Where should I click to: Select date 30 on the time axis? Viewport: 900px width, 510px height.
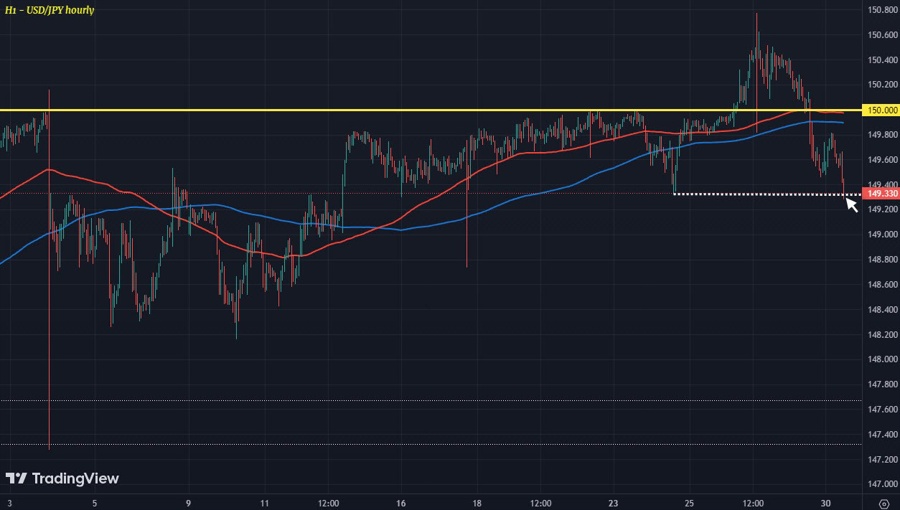pyautogui.click(x=825, y=503)
